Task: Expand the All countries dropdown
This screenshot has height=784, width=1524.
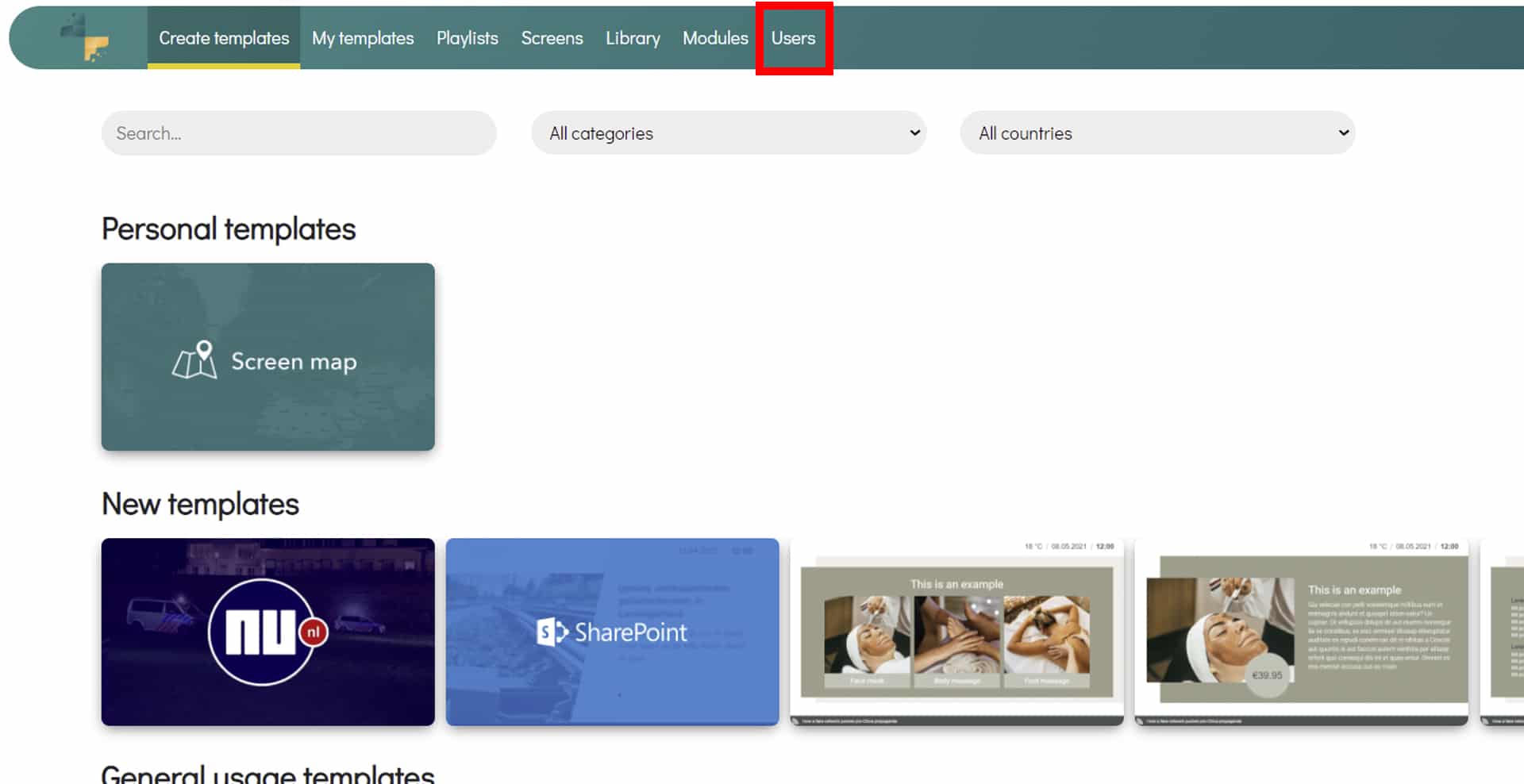Action: click(x=1156, y=133)
